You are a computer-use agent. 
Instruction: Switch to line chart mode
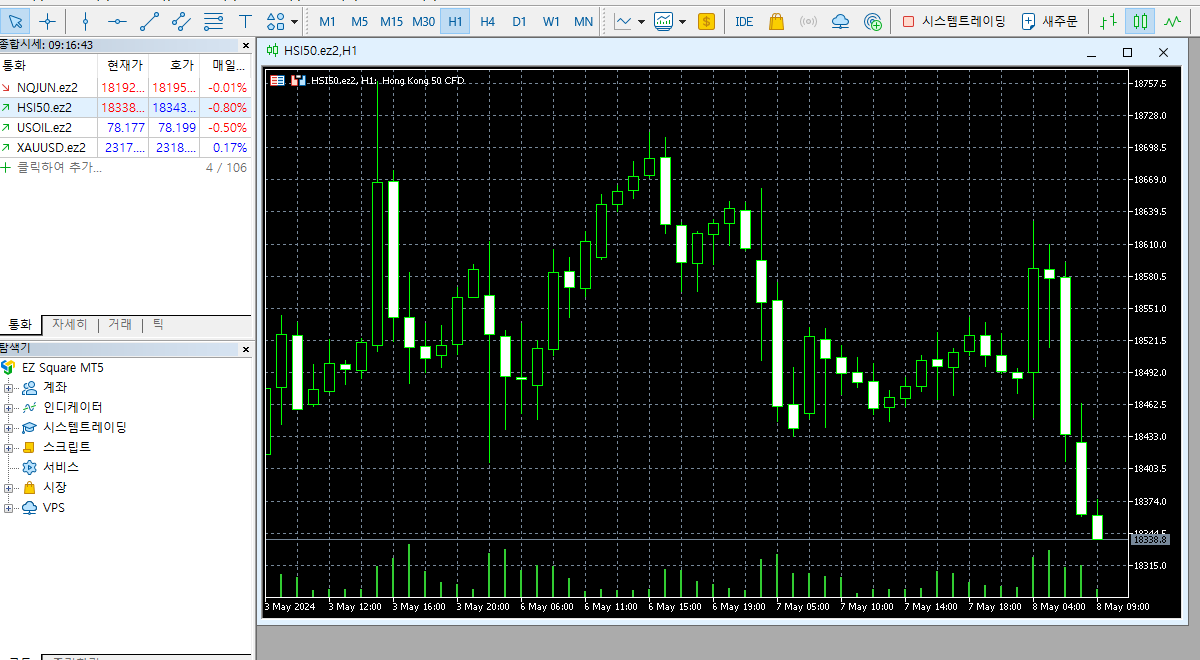coord(1171,21)
